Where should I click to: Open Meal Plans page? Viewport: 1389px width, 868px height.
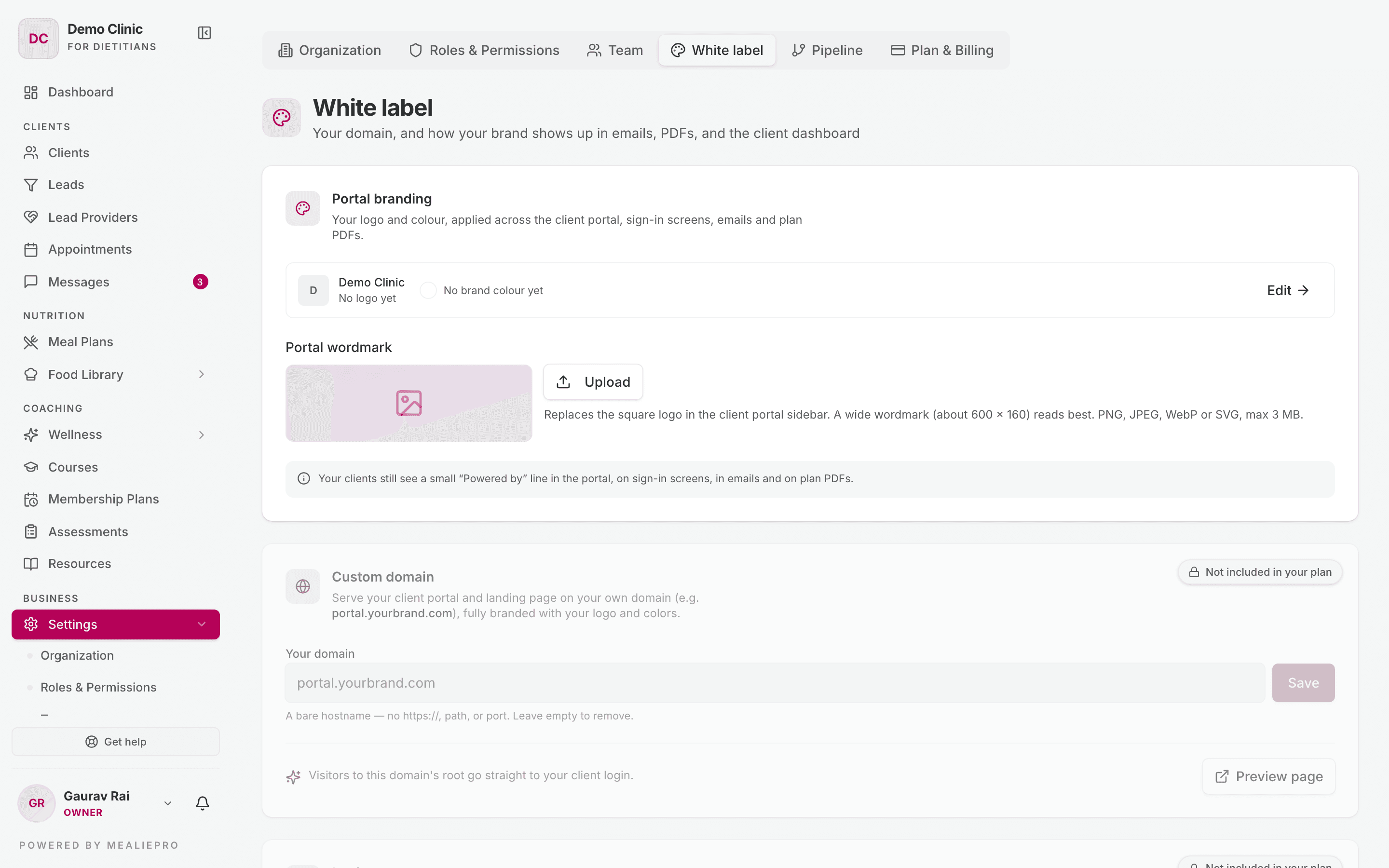tap(115, 341)
